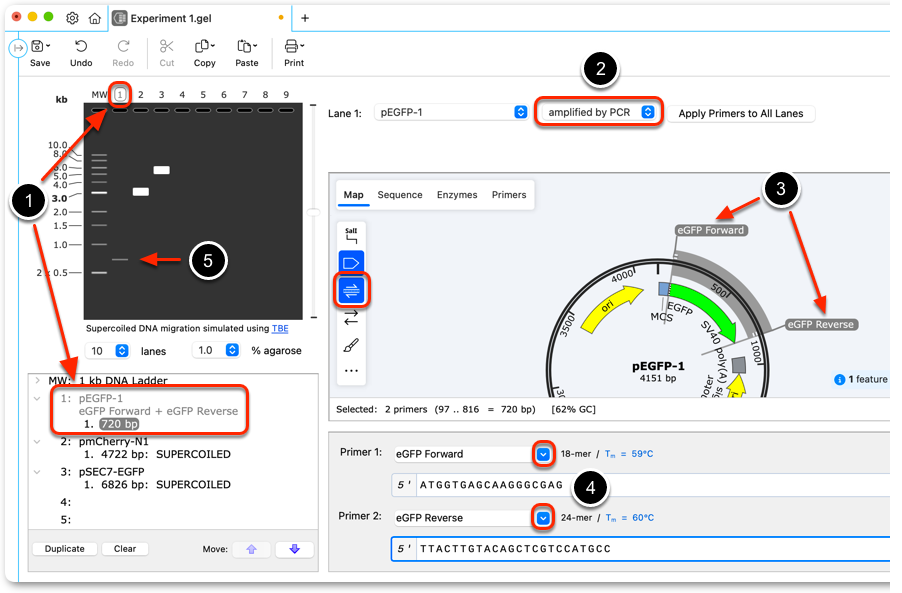Select lane 5 in the gel header

click(x=203, y=94)
